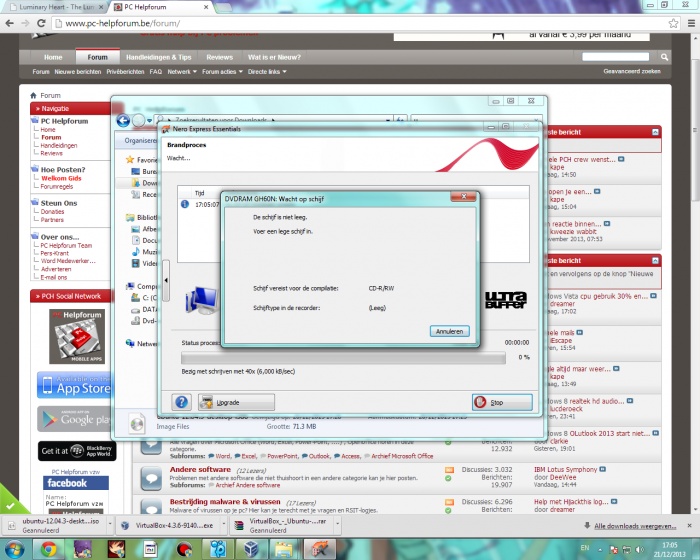Open dropdown for VirtualBox_-_Ubuntu rar download

click(338, 526)
